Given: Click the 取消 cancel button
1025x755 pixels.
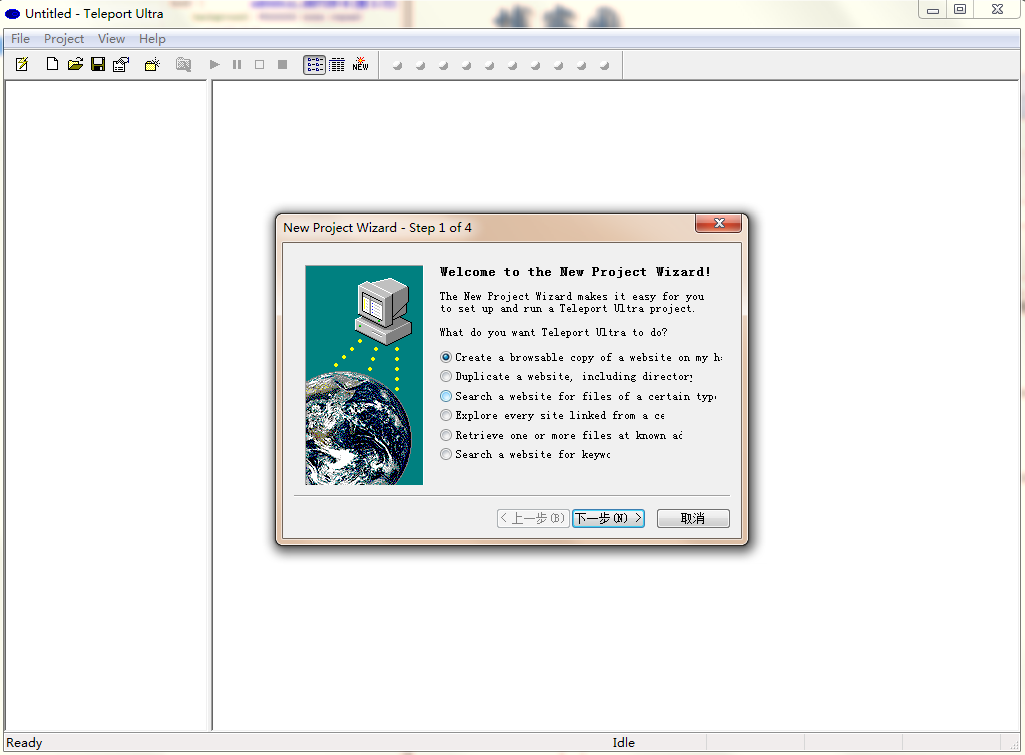Looking at the screenshot, I should coord(693,518).
